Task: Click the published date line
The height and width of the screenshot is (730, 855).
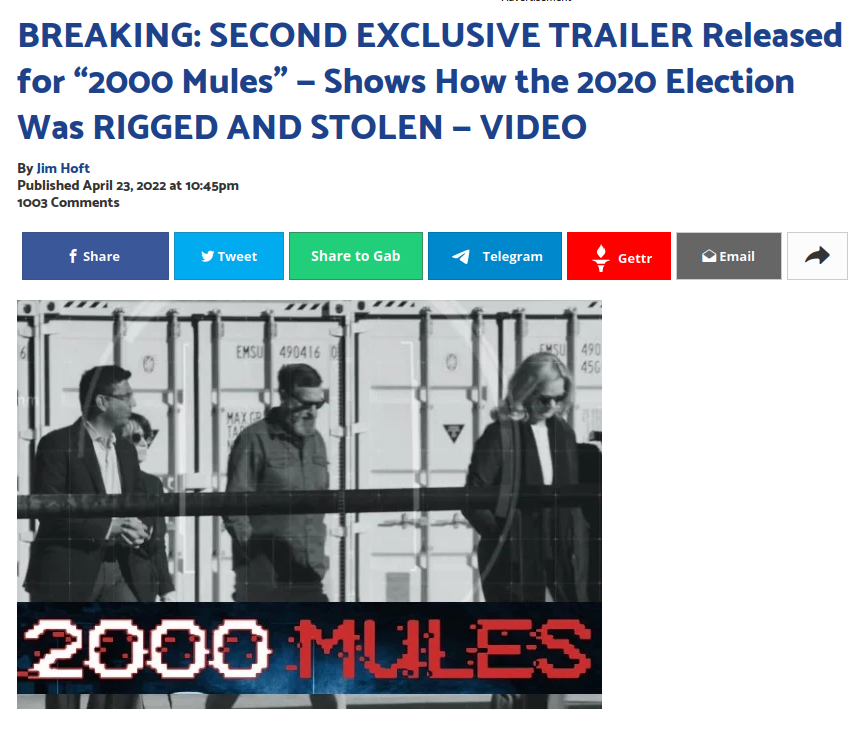Action: [x=128, y=185]
